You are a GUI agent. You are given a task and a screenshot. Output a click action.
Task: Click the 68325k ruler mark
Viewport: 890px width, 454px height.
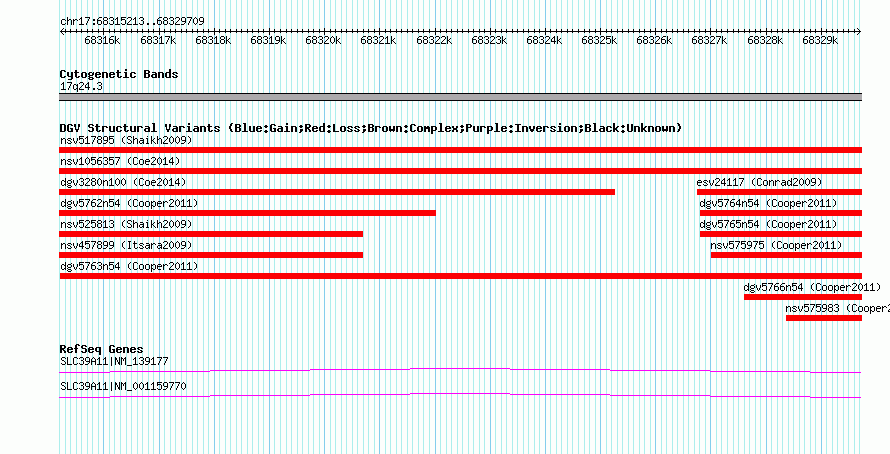[599, 41]
